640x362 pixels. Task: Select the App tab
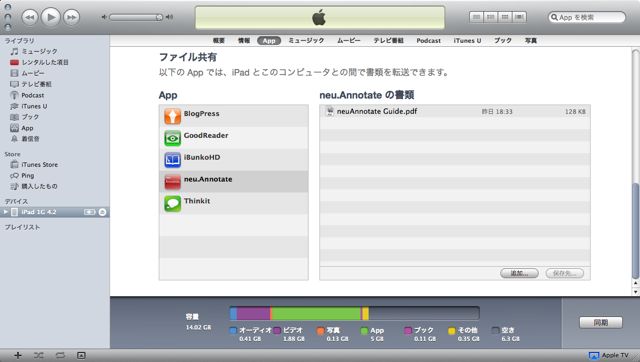(269, 40)
